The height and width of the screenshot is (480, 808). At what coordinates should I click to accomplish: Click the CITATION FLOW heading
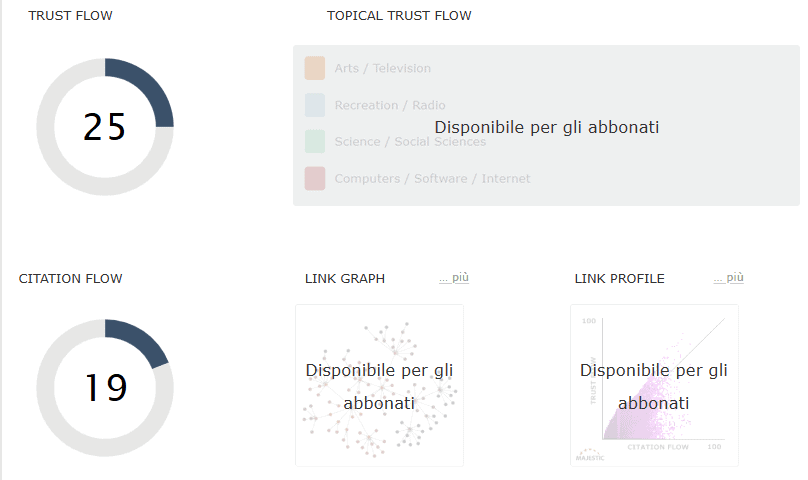tap(71, 279)
